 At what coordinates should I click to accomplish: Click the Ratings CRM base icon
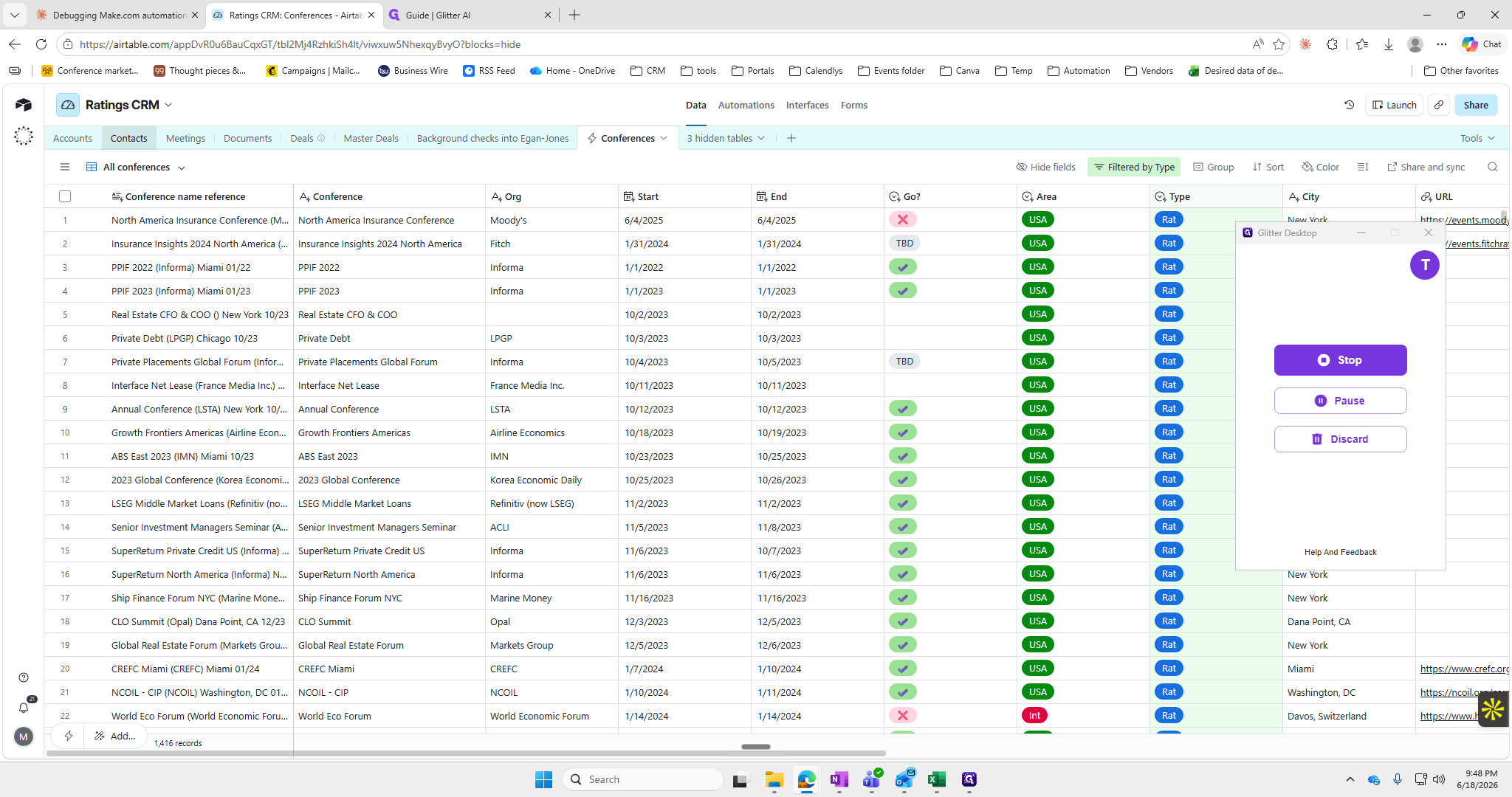pos(68,105)
